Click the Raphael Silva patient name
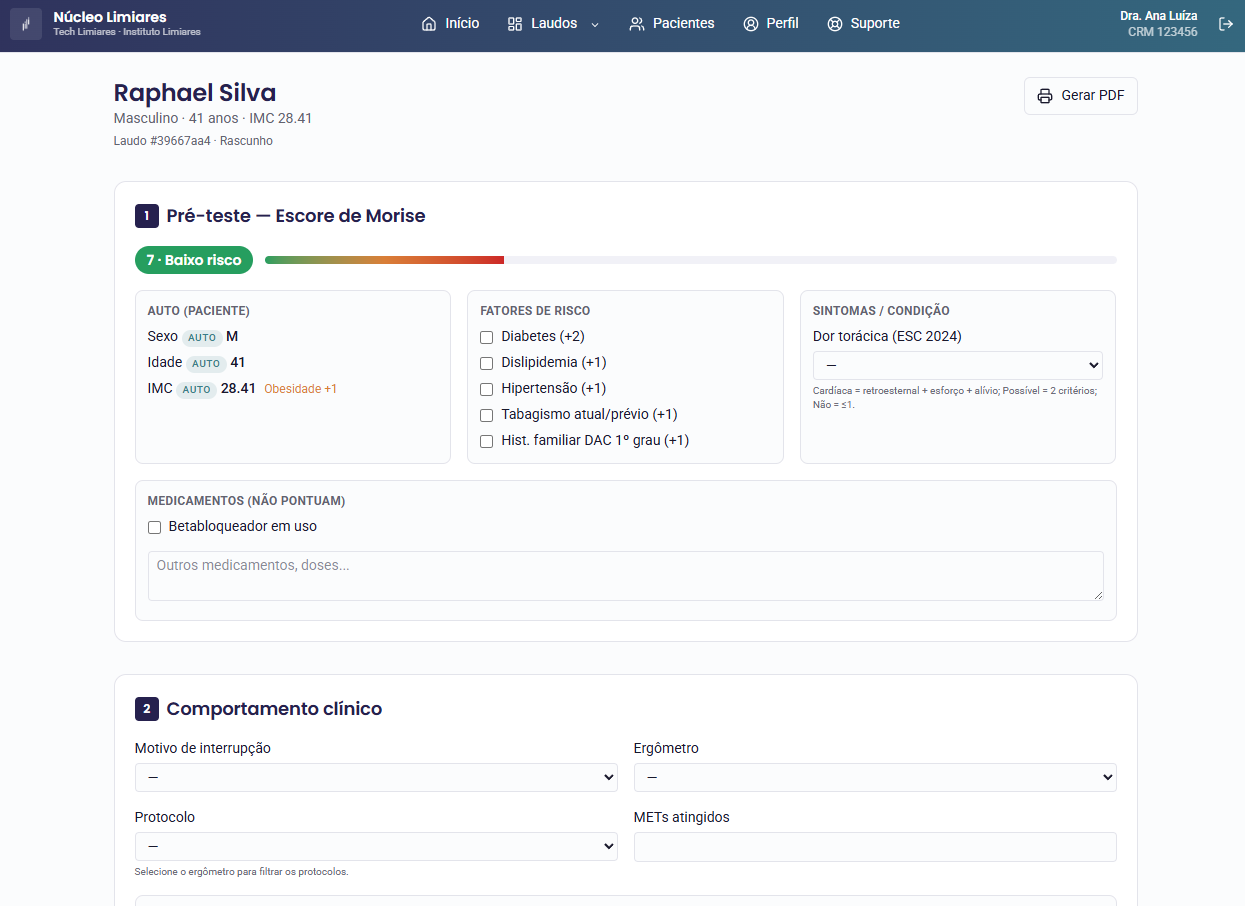This screenshot has width=1245, height=906. pos(195,93)
